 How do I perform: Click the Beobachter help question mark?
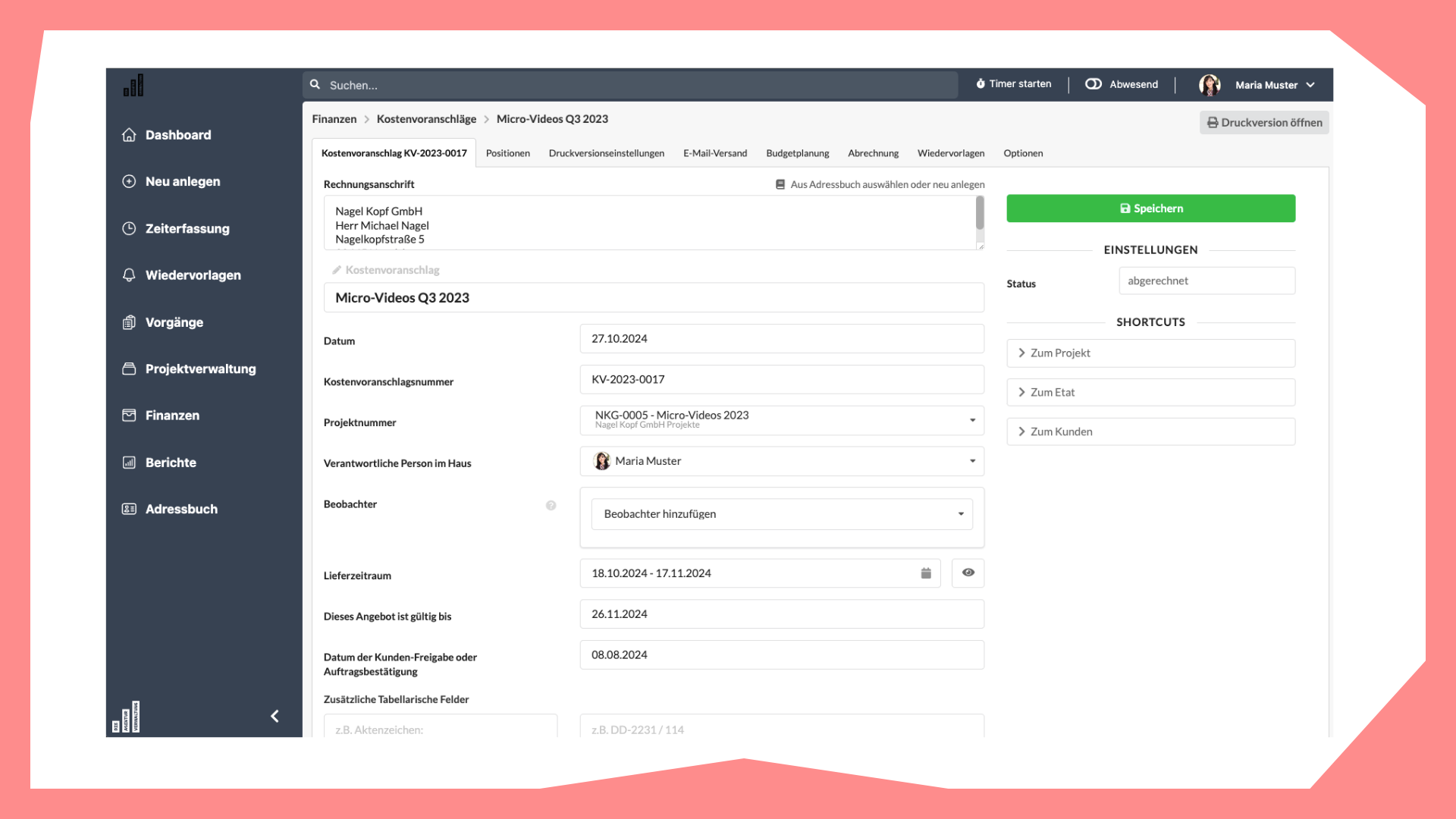551,505
